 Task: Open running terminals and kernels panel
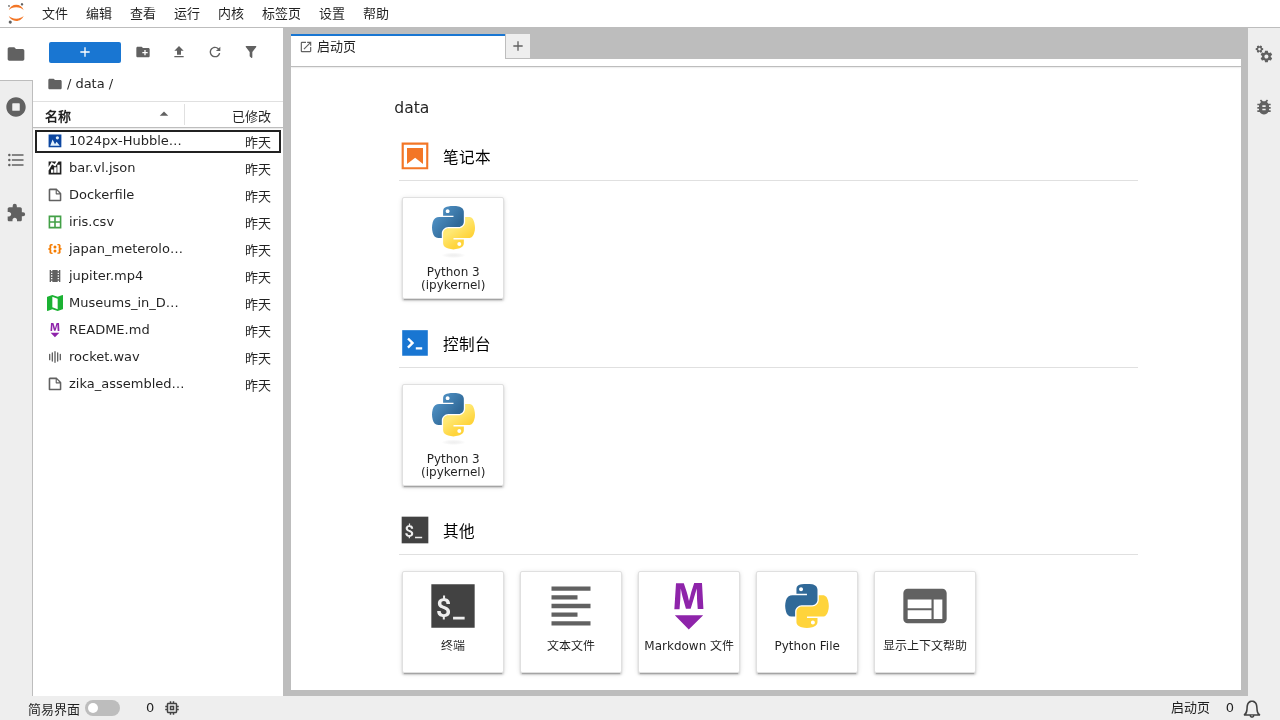point(16,106)
